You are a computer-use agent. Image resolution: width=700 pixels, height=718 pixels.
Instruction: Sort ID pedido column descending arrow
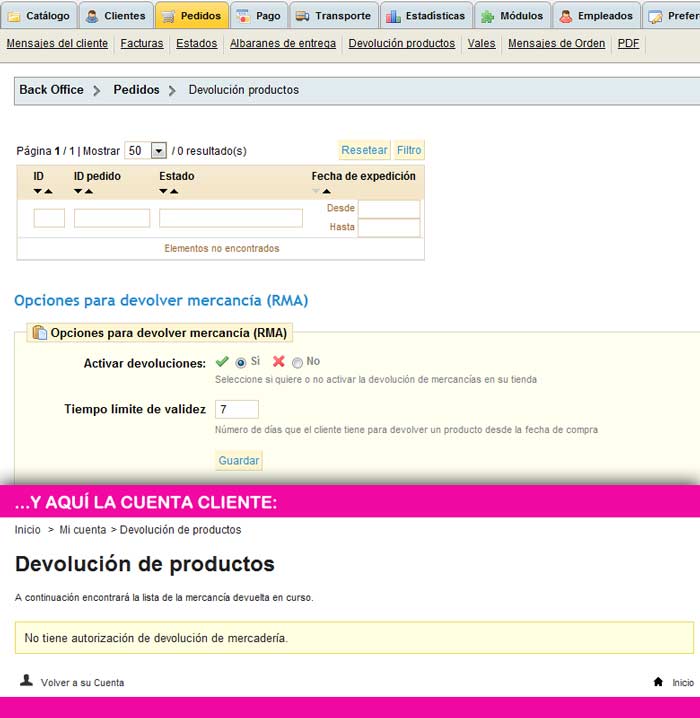(78, 191)
